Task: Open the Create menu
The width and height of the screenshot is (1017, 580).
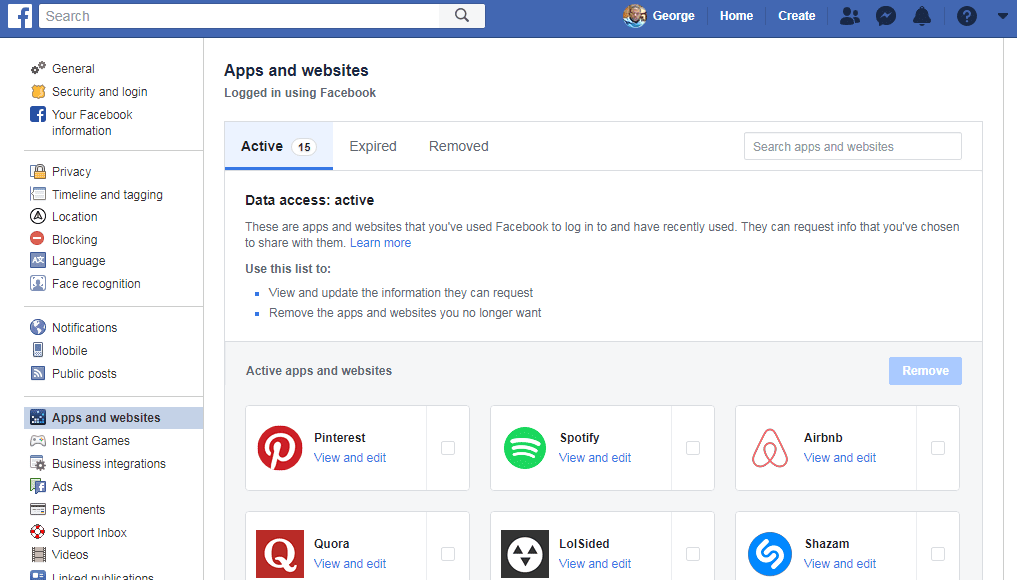Action: 796,16
